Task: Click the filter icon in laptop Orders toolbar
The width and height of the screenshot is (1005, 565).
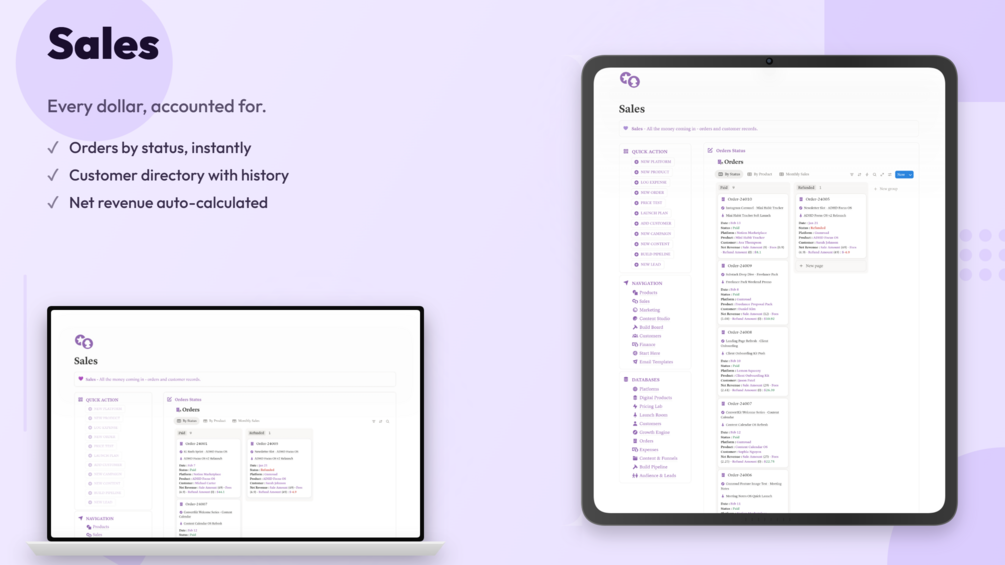Action: [x=374, y=421]
